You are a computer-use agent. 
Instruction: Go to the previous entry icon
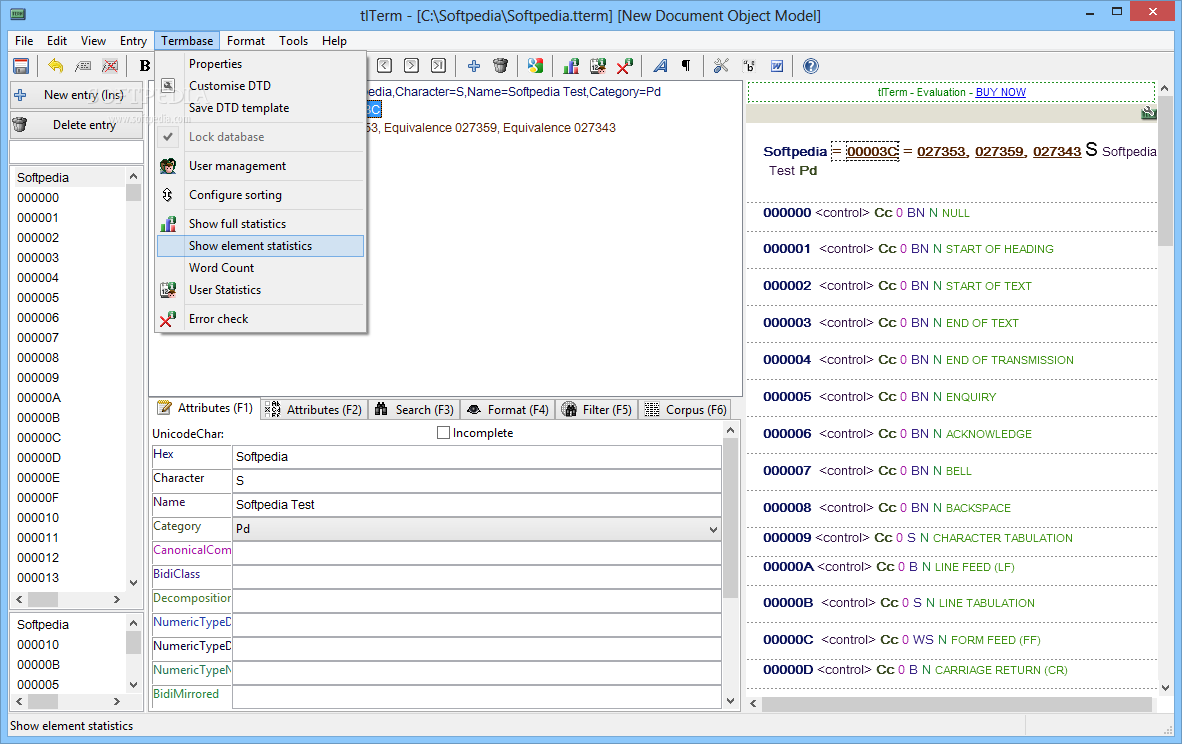pyautogui.click(x=384, y=66)
